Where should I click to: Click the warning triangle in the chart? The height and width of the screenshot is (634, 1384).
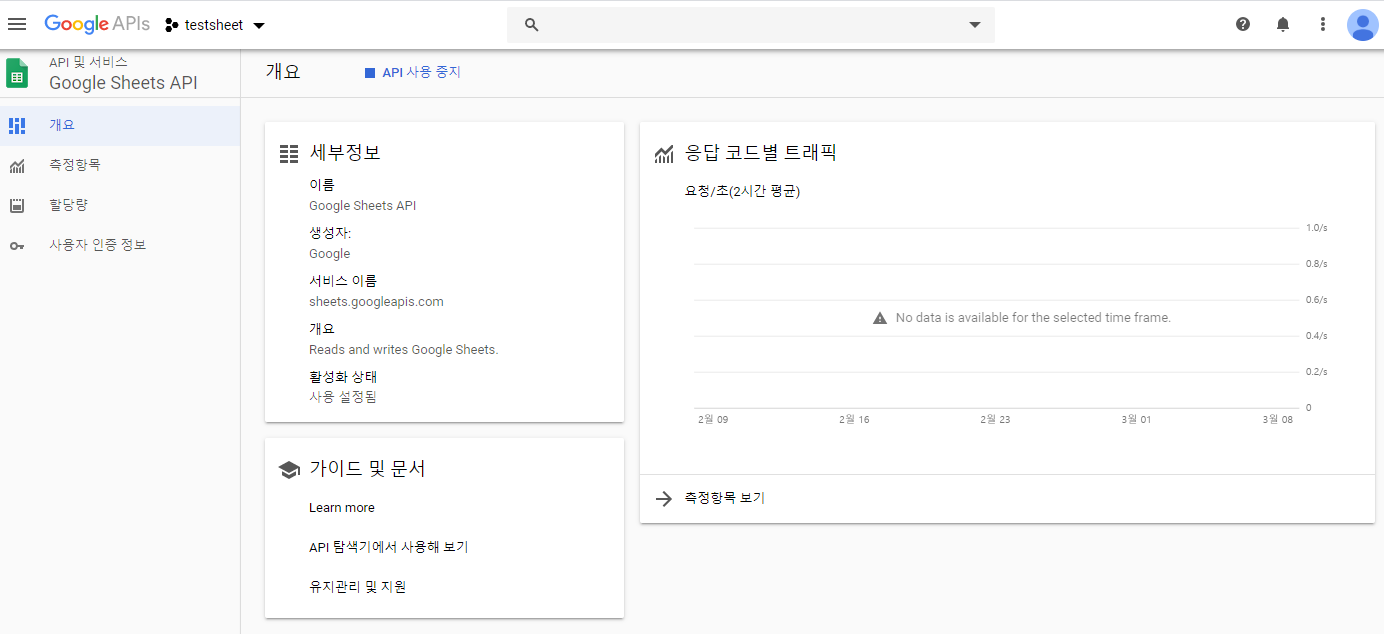(x=880, y=318)
